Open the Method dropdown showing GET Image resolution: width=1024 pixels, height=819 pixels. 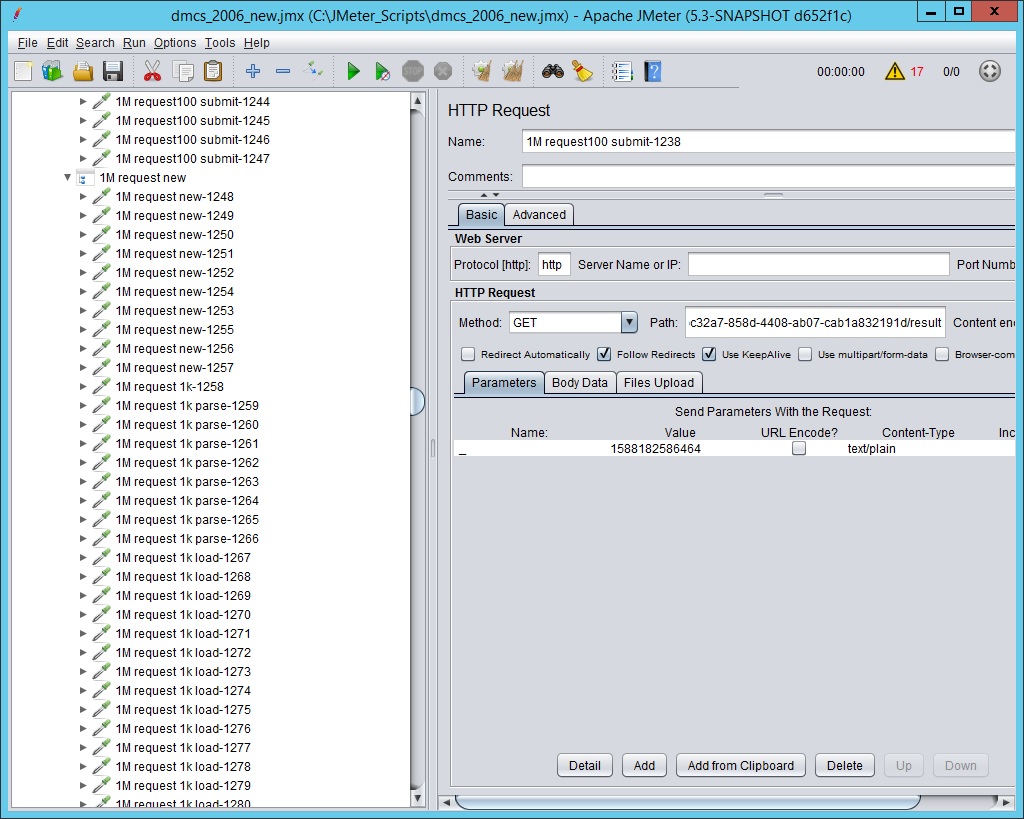(627, 322)
